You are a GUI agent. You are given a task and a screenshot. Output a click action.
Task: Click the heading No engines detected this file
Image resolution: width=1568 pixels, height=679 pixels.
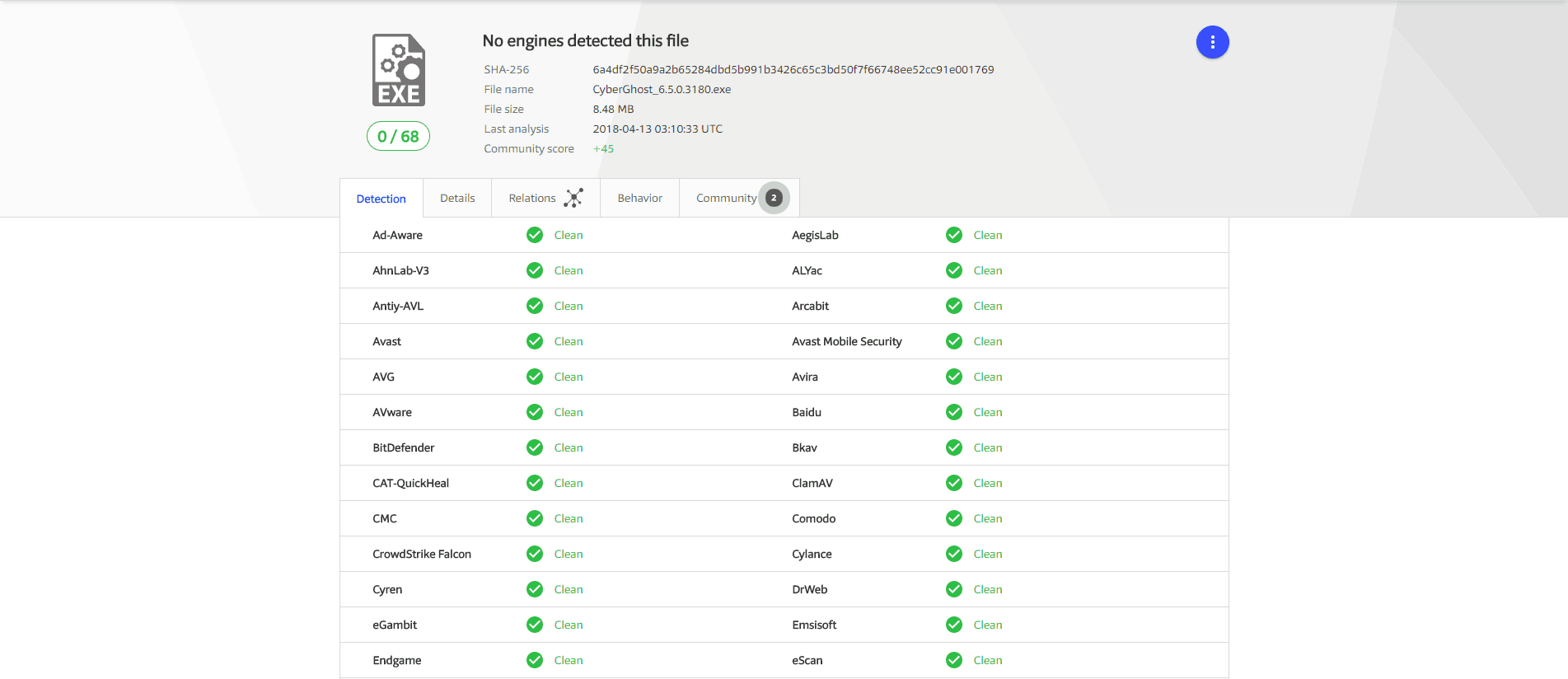[585, 40]
